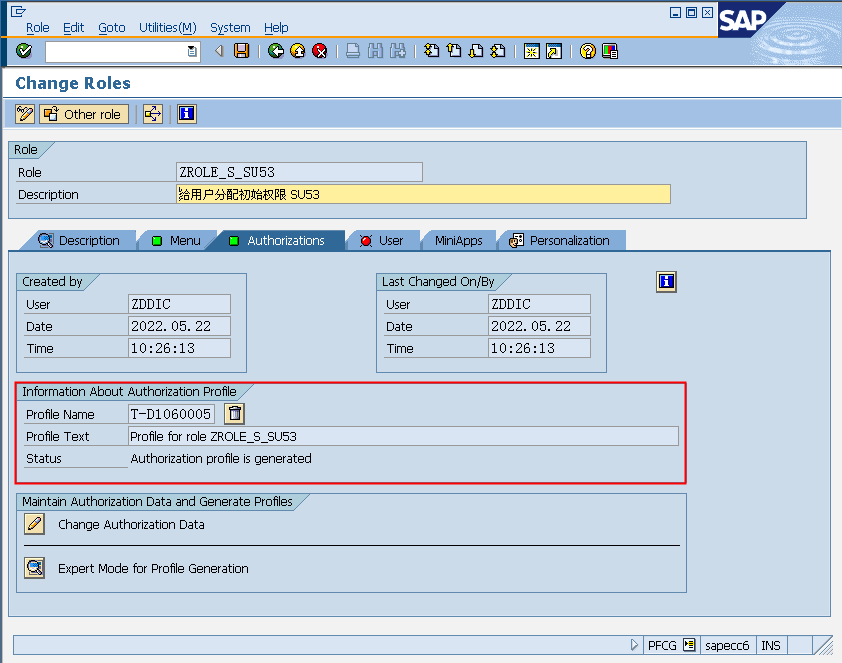Screen dimensions: 842x663
Task: Click the small triangle to hide standard toolbar field
Action: coord(219,51)
